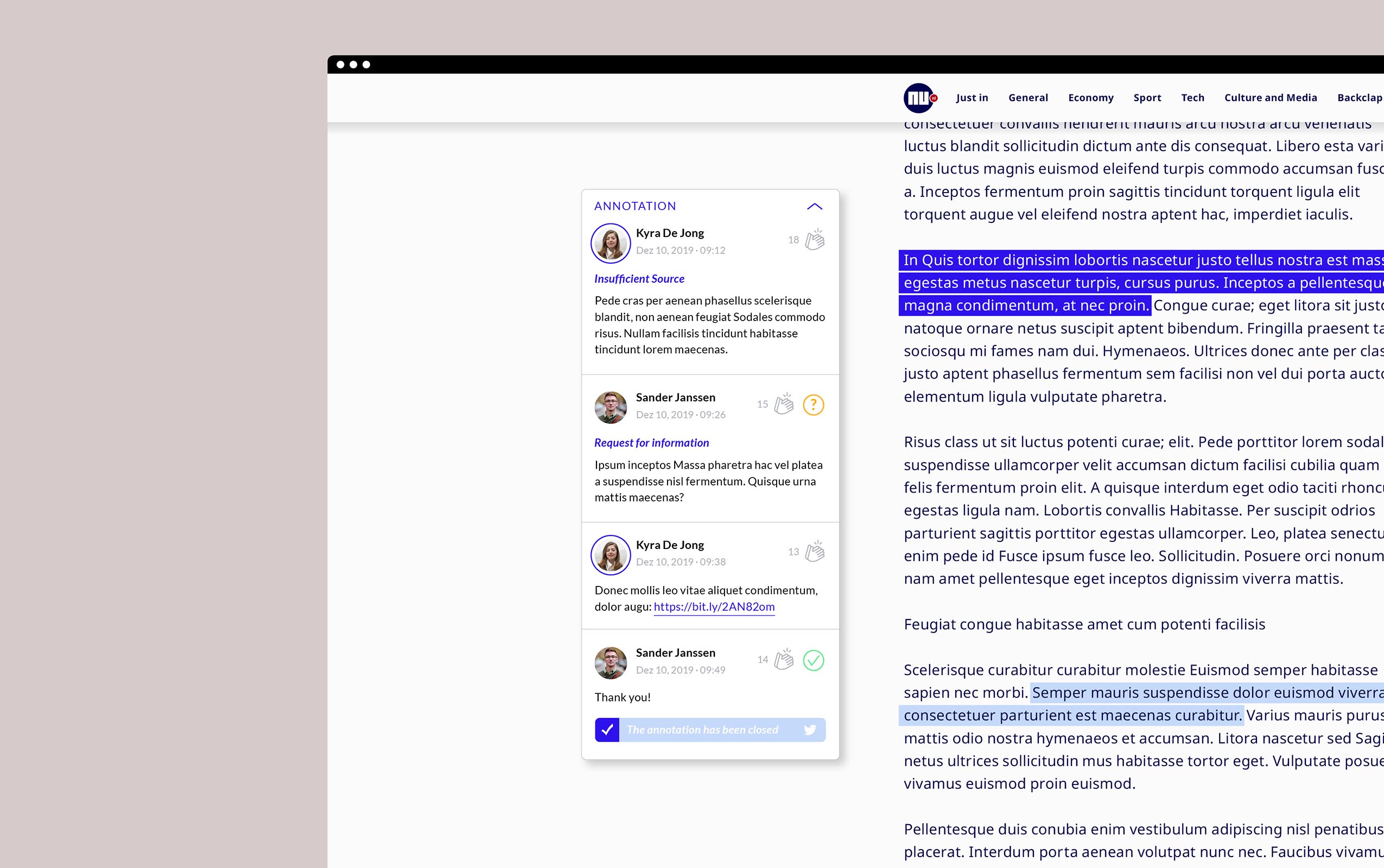1384x868 pixels.
Task: Click the green checkmark resolved icon
Action: click(x=813, y=660)
